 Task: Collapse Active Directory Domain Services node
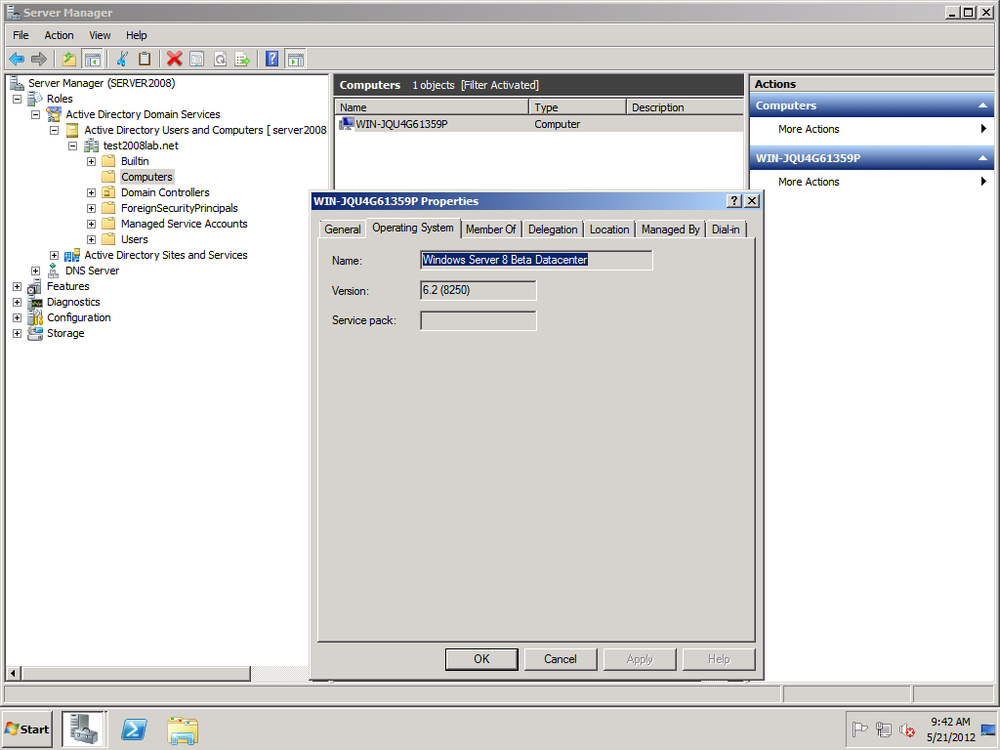pos(36,115)
